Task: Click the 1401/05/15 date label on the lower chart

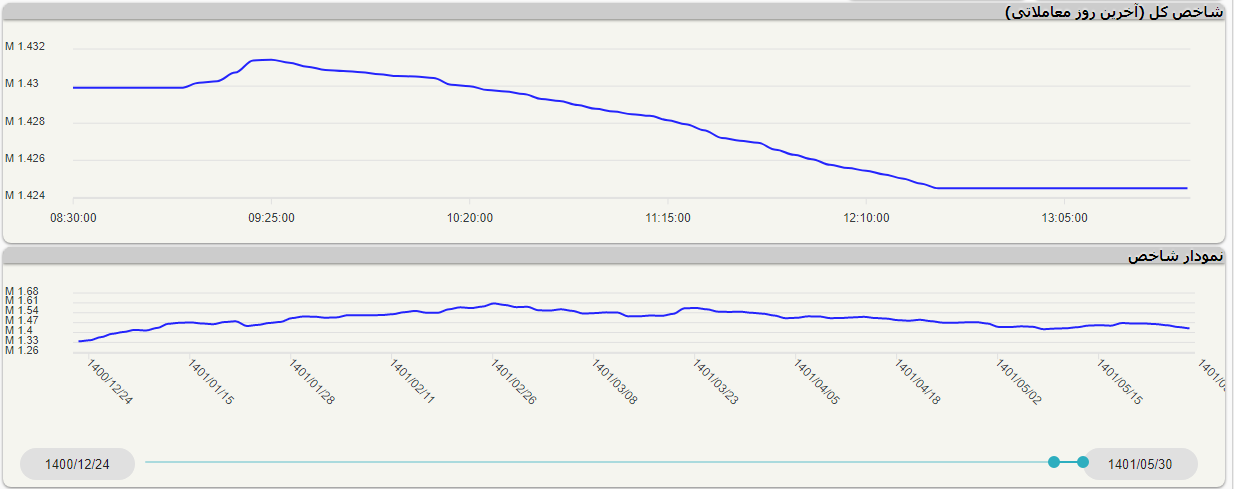Action: [1120, 383]
